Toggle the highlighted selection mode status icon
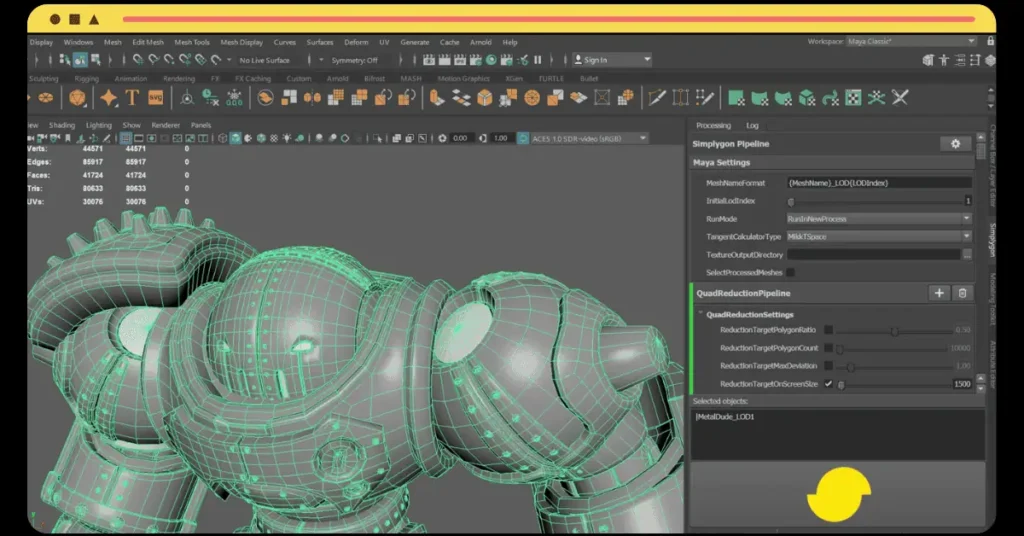Screen dimensions: 1024x536 pos(80,60)
